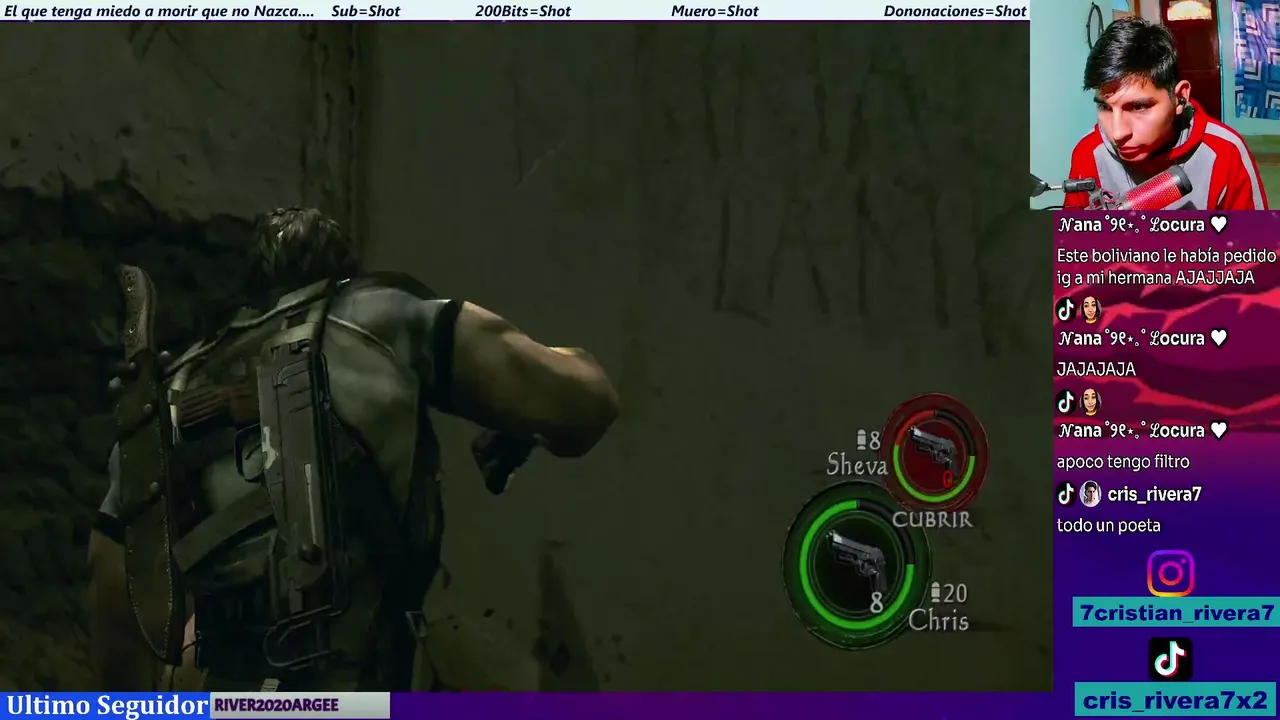Image resolution: width=1280 pixels, height=720 pixels.
Task: Click the avatar next to cris_rivera7
Action: pos(1090,494)
